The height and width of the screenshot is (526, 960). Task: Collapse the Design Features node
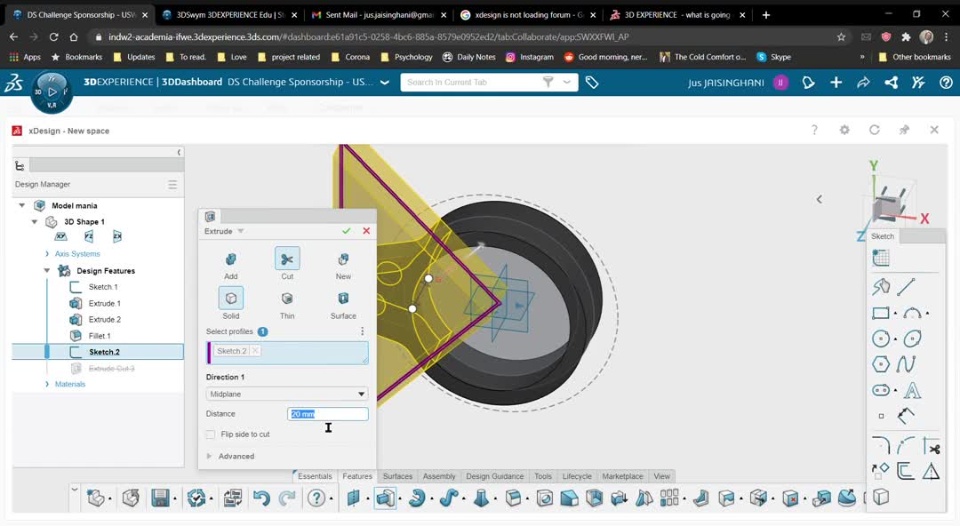[x=47, y=270]
